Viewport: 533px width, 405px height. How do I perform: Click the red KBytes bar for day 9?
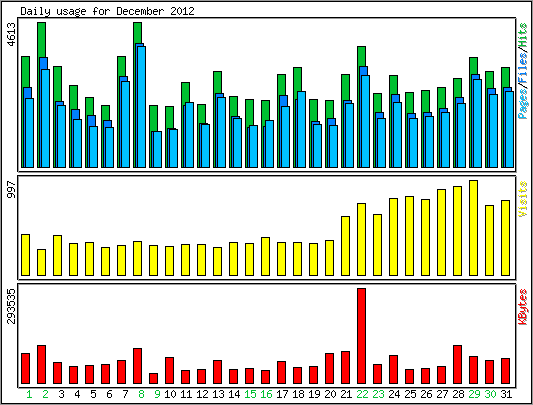(x=153, y=378)
